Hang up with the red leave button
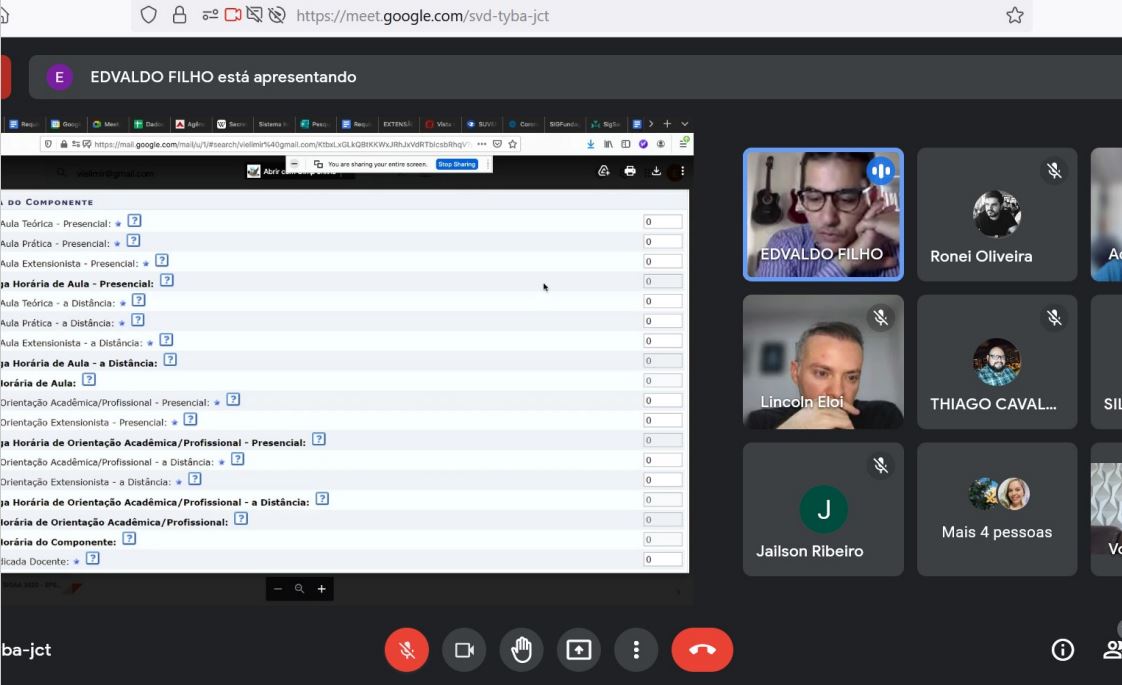The height and width of the screenshot is (685, 1122). point(702,650)
